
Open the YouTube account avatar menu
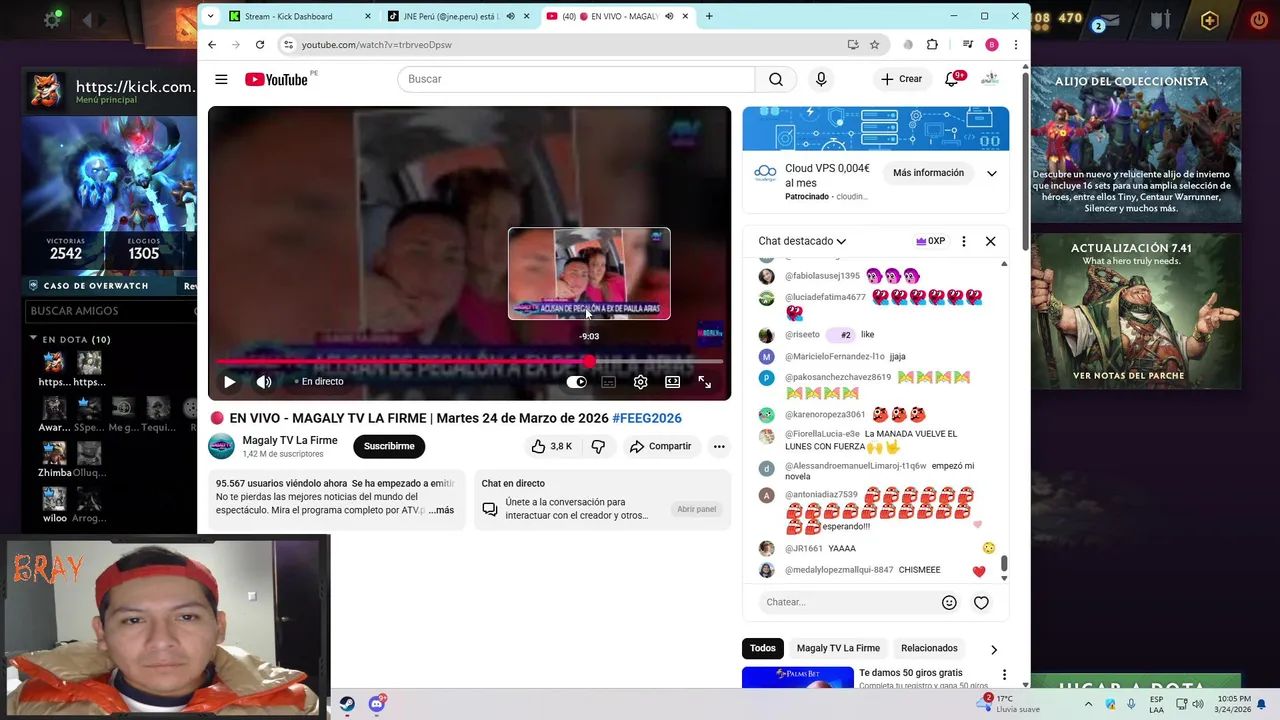pyautogui.click(x=990, y=79)
